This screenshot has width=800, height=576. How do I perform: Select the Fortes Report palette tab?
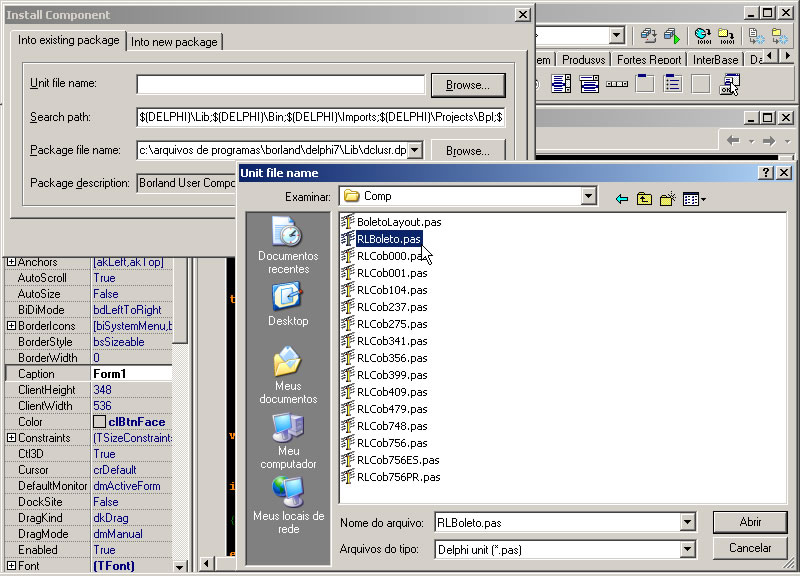650,59
